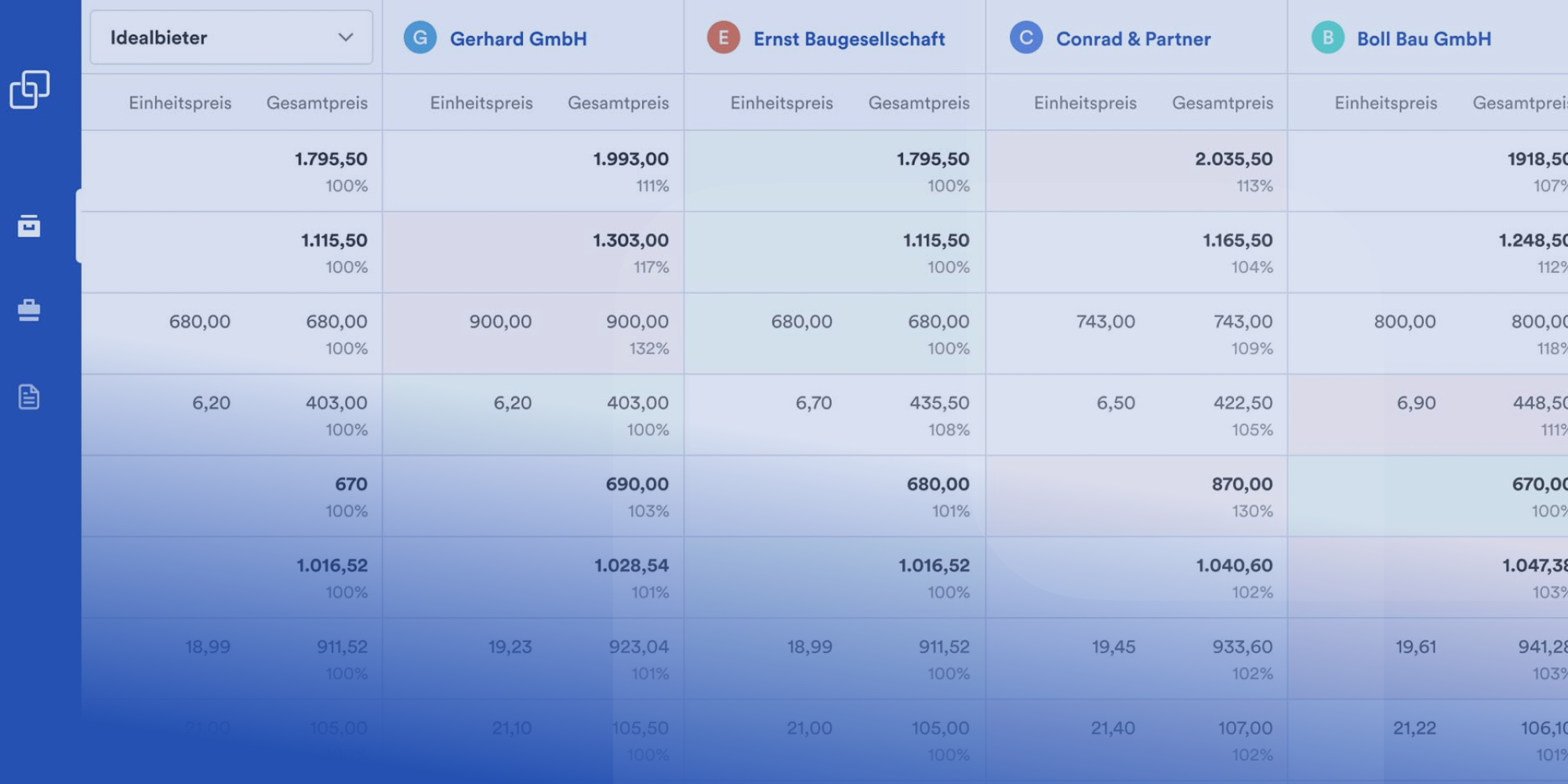This screenshot has width=1568, height=784.
Task: Click Einheitspreis header under Idealbieter
Action: click(180, 103)
